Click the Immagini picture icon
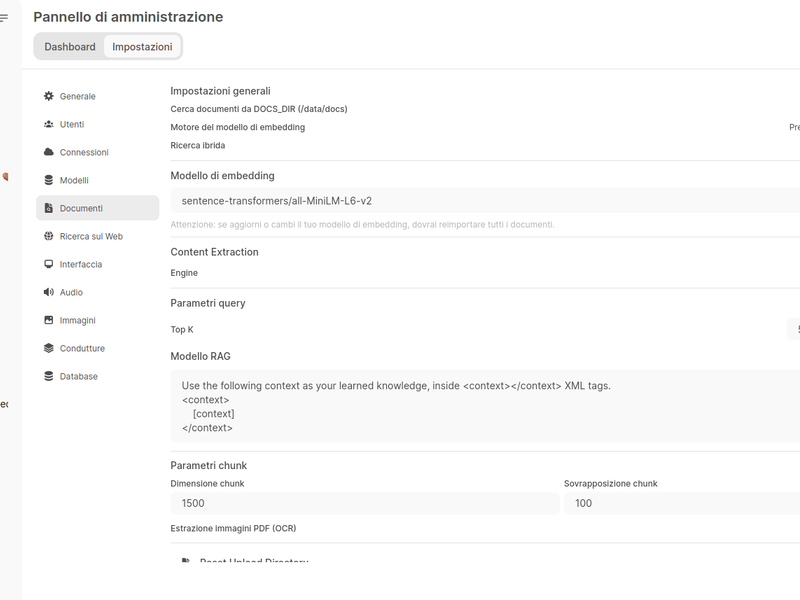The height and width of the screenshot is (600, 800). 49,320
